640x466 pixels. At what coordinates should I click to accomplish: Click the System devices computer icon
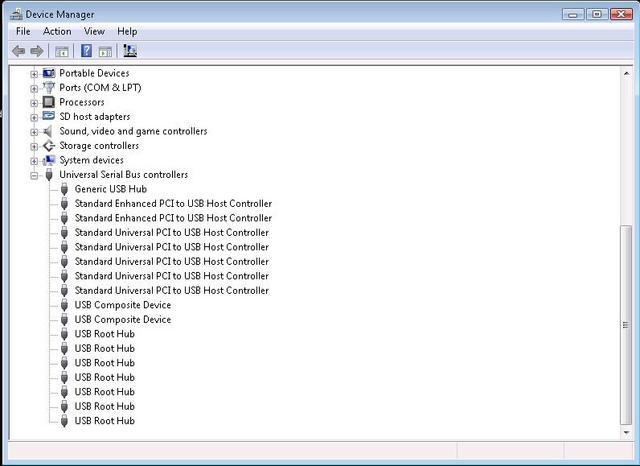[49, 160]
